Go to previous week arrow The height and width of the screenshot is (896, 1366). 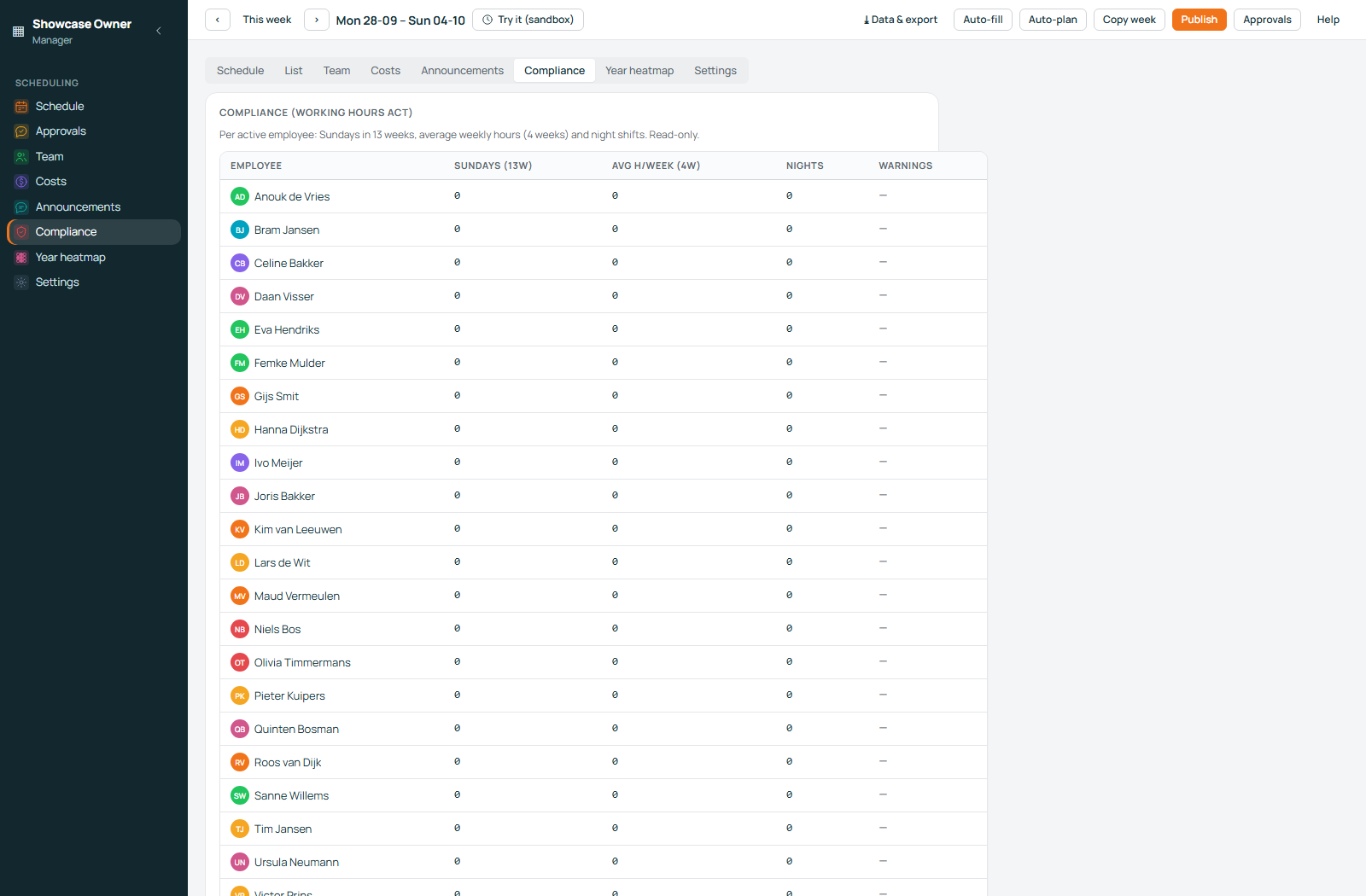point(218,20)
